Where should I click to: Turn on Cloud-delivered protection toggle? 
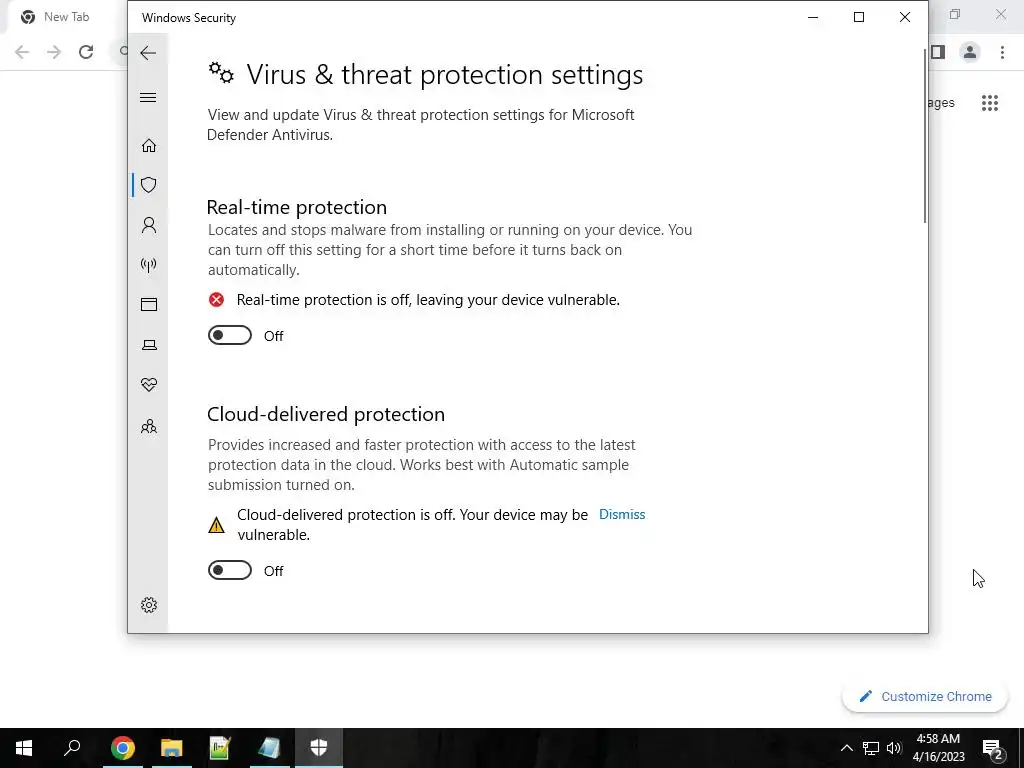pyautogui.click(x=229, y=570)
